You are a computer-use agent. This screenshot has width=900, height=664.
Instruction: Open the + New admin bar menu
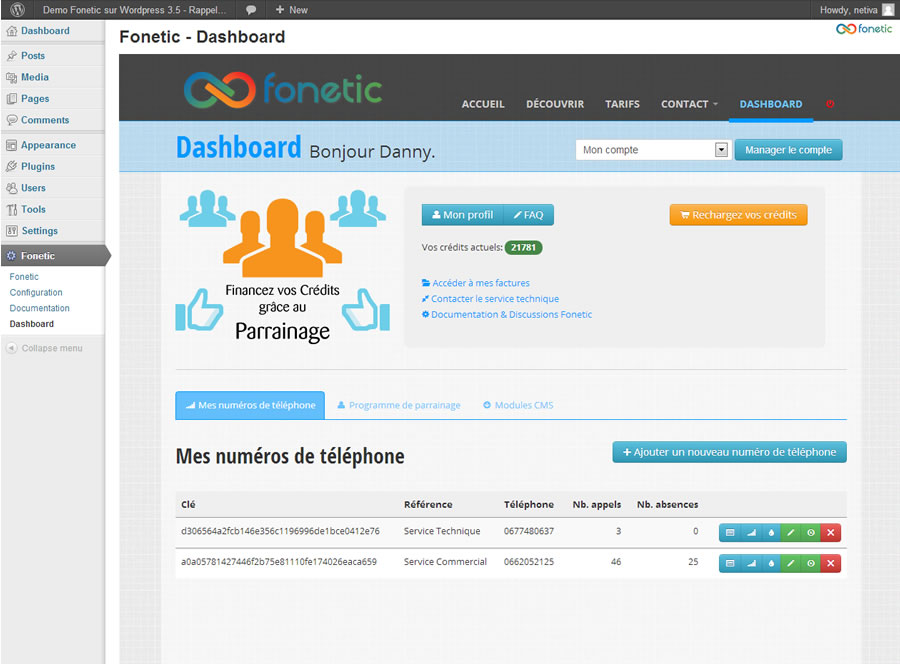(x=292, y=10)
